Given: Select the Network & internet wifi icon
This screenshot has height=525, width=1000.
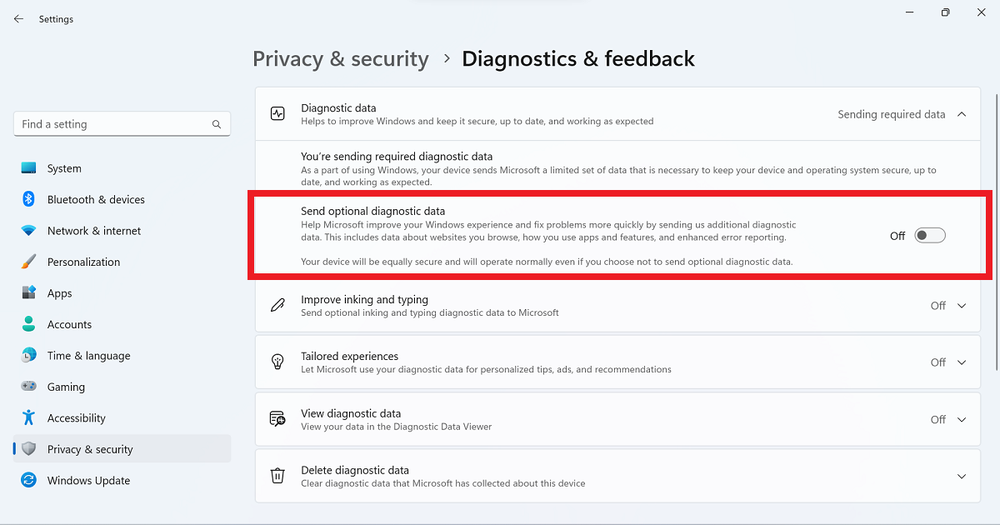Looking at the screenshot, I should pyautogui.click(x=29, y=230).
